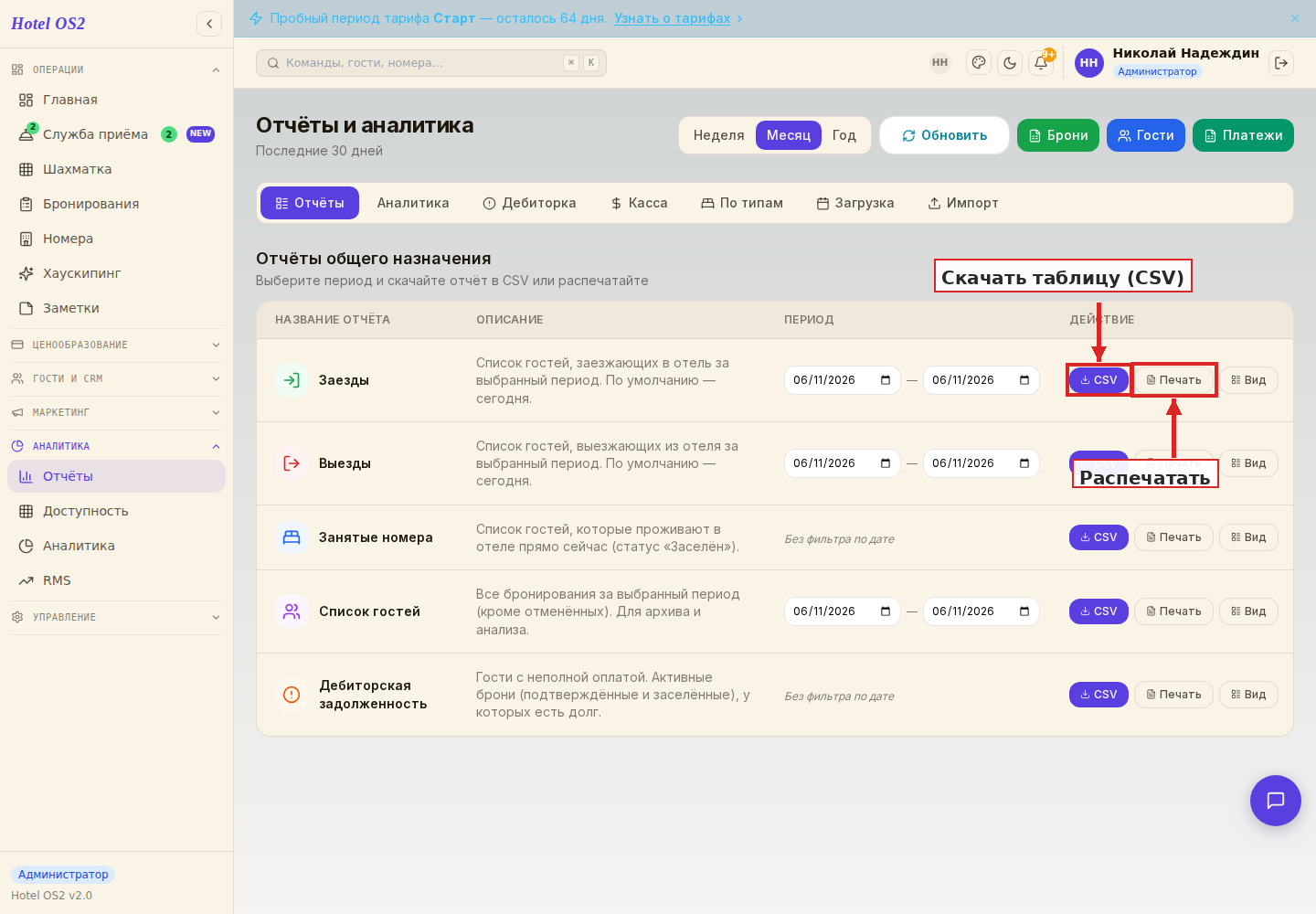The height and width of the screenshot is (914, 1316).
Task: Open Номера in sidebar
Action: 116,239
